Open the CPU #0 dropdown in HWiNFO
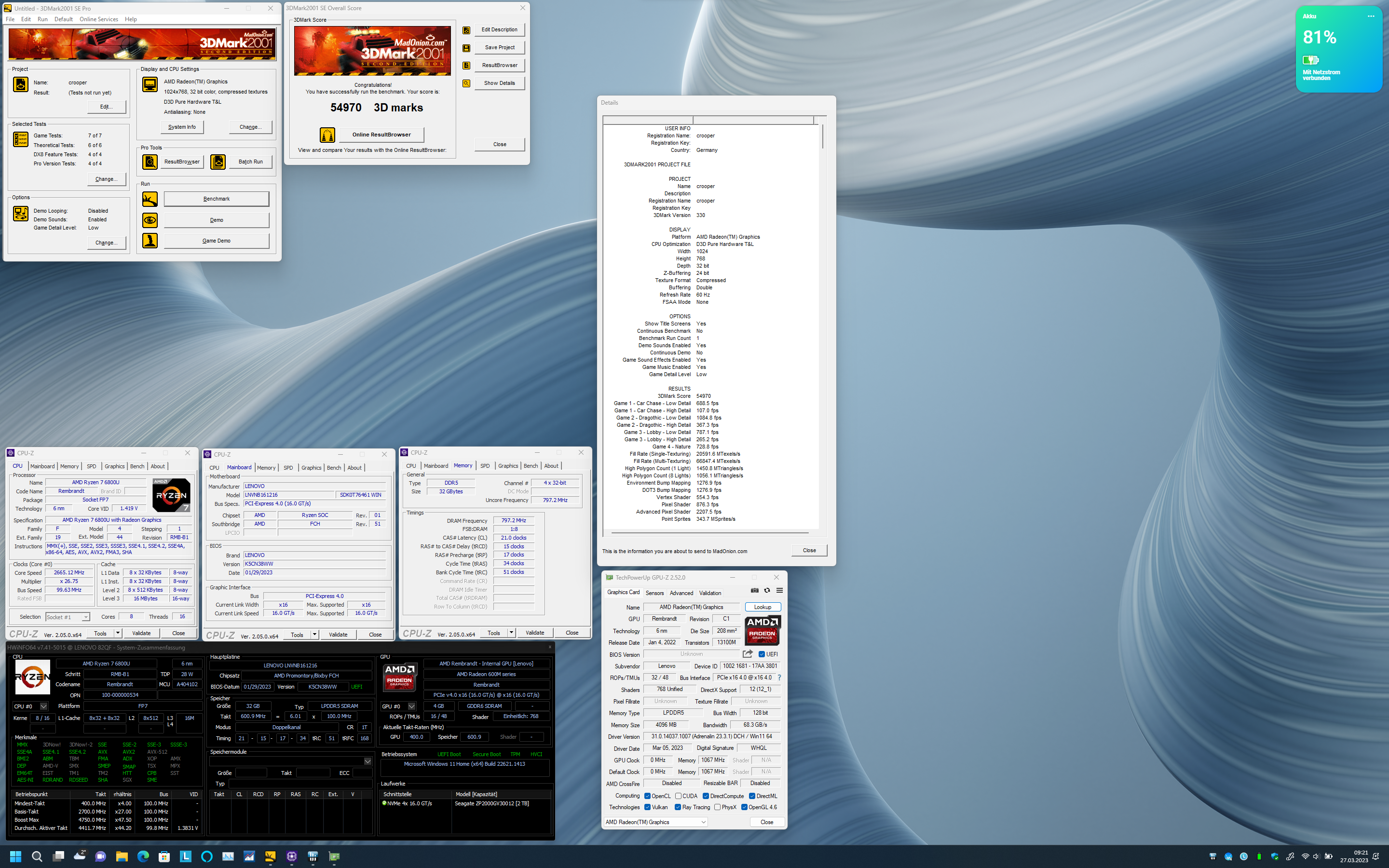This screenshot has width=1389, height=868. [30, 706]
